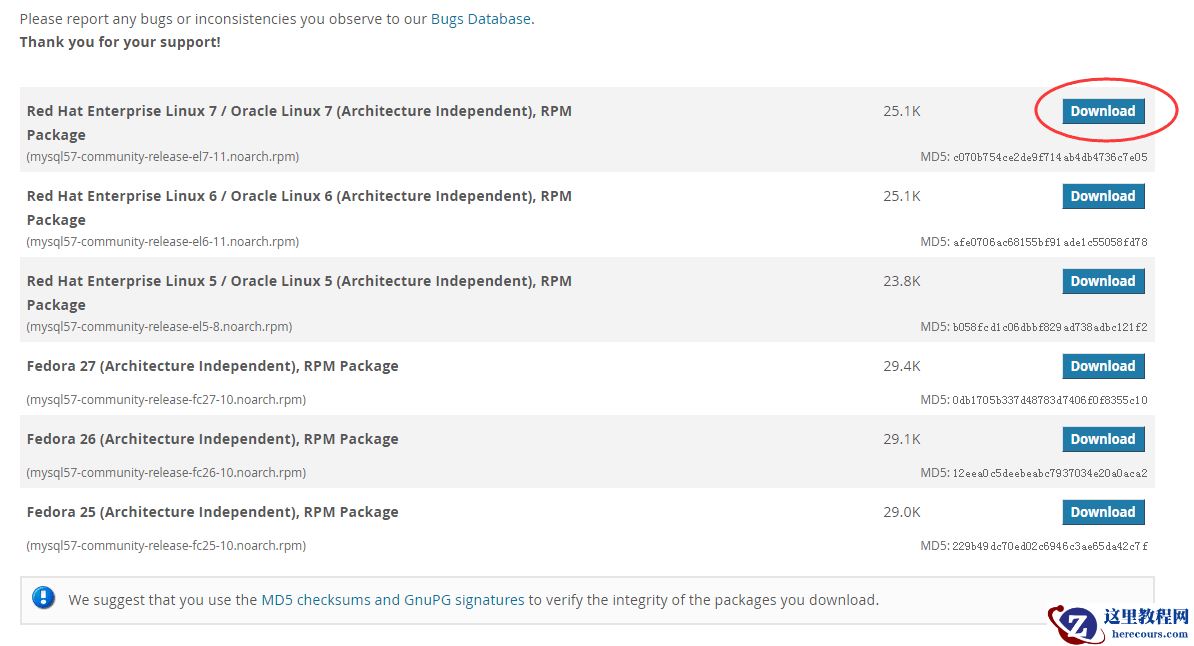Viewport: 1194px width, 646px height.
Task: Click the herecours watermark logo icon
Action: pos(1073,623)
